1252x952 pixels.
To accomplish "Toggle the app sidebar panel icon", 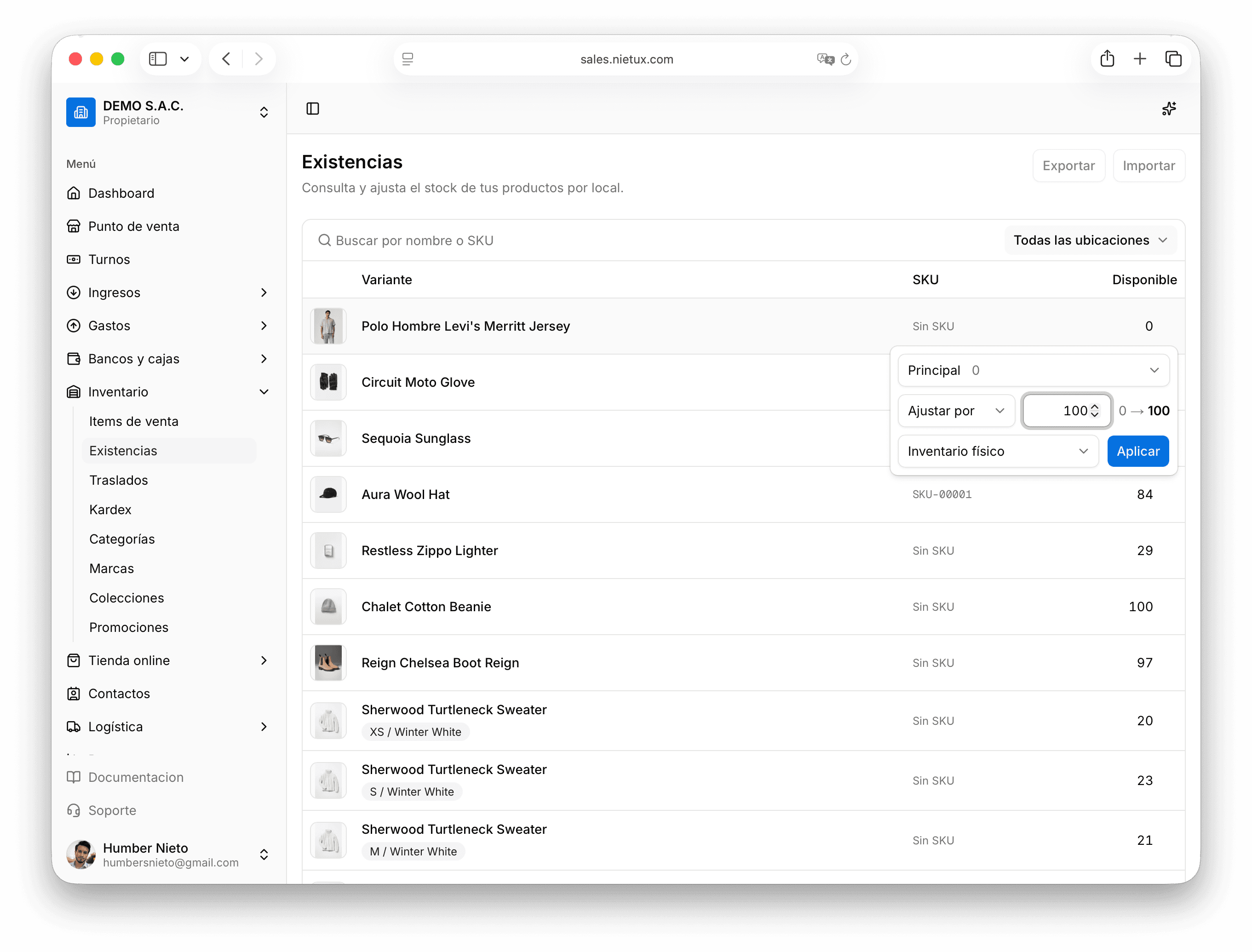I will coord(312,108).
